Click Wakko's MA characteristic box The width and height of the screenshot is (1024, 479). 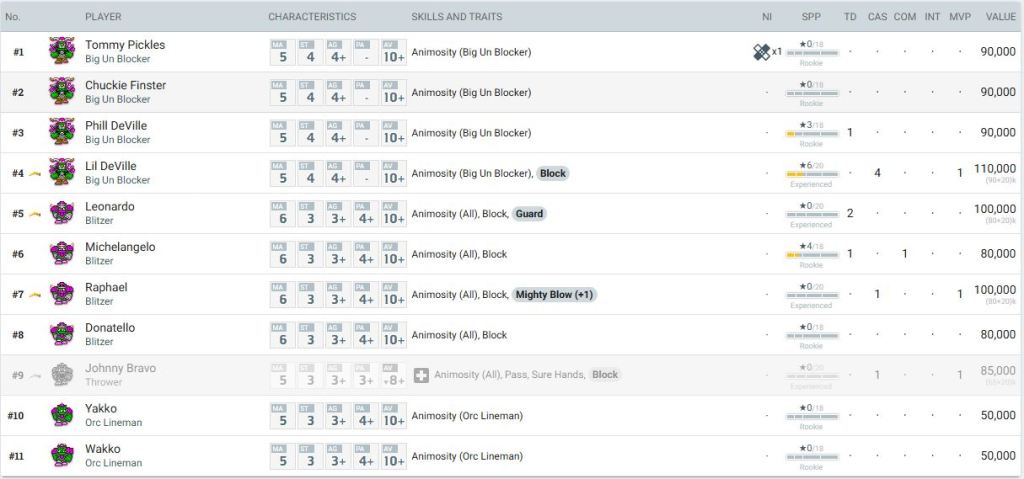282,456
